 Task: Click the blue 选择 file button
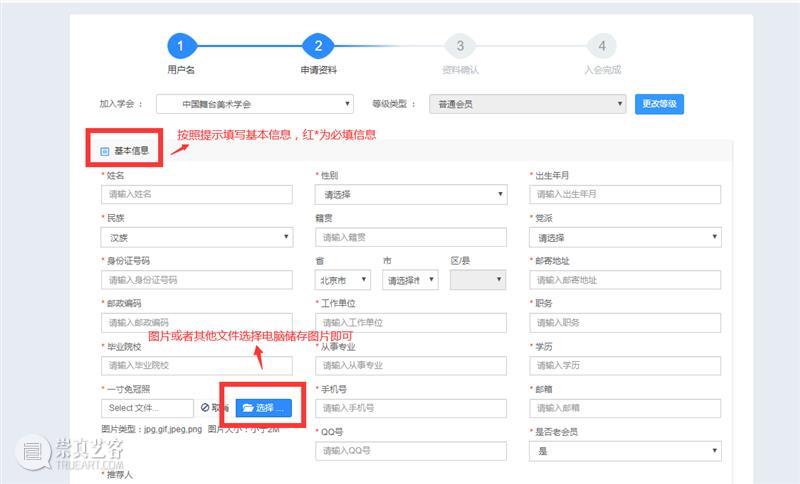264,408
